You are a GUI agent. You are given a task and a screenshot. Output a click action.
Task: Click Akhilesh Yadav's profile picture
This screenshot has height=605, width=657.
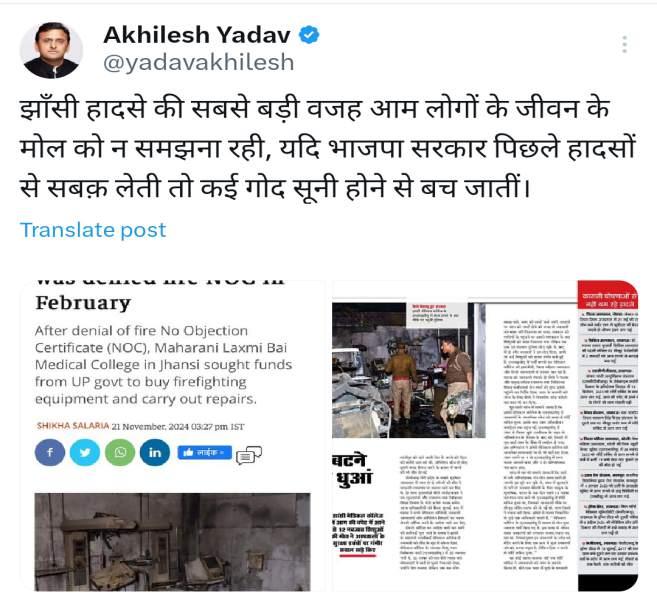click(51, 50)
